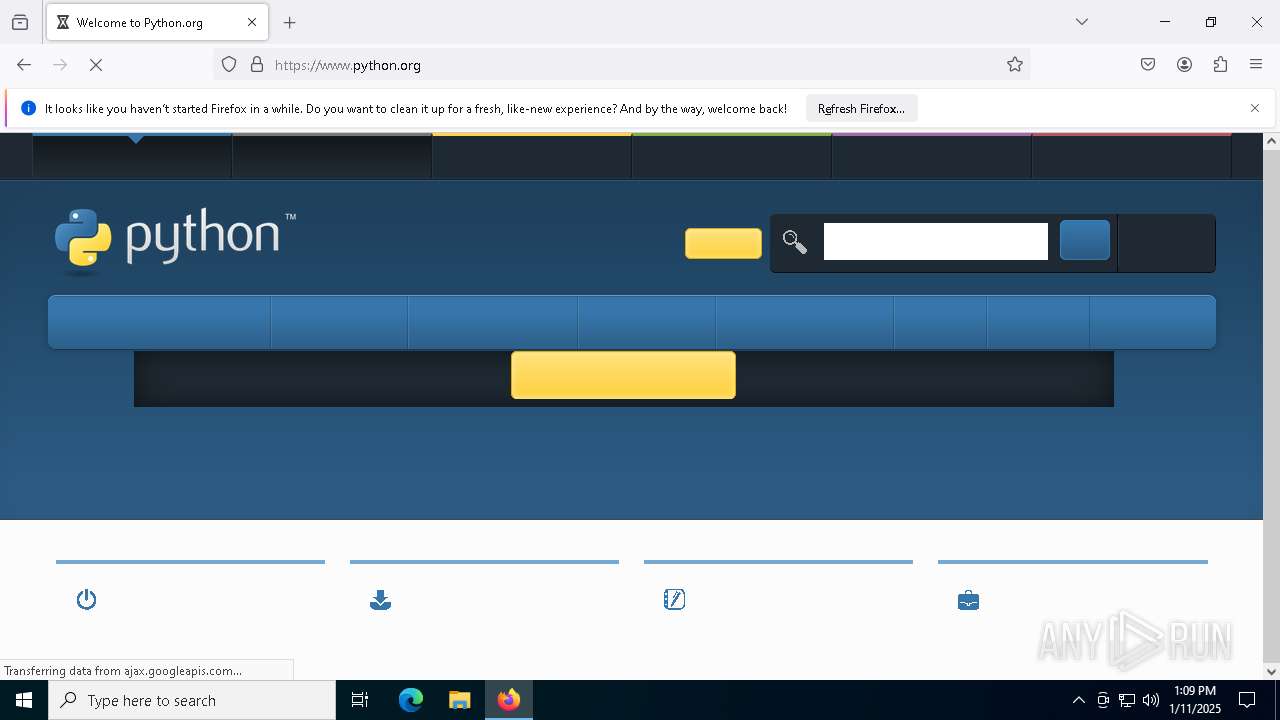Select the purple-striped top bar tab
Screen dimensions: 1280x720
coord(931,156)
